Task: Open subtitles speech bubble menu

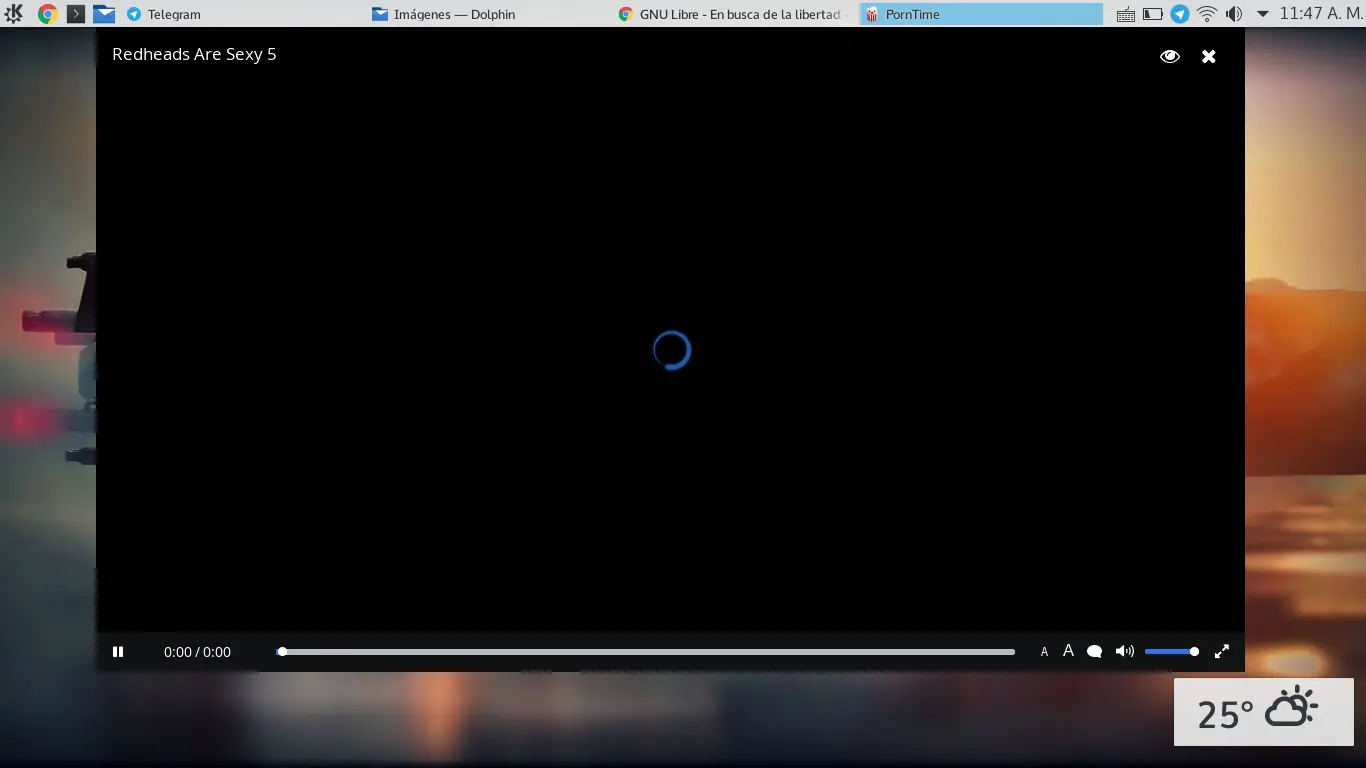Action: 1094,652
